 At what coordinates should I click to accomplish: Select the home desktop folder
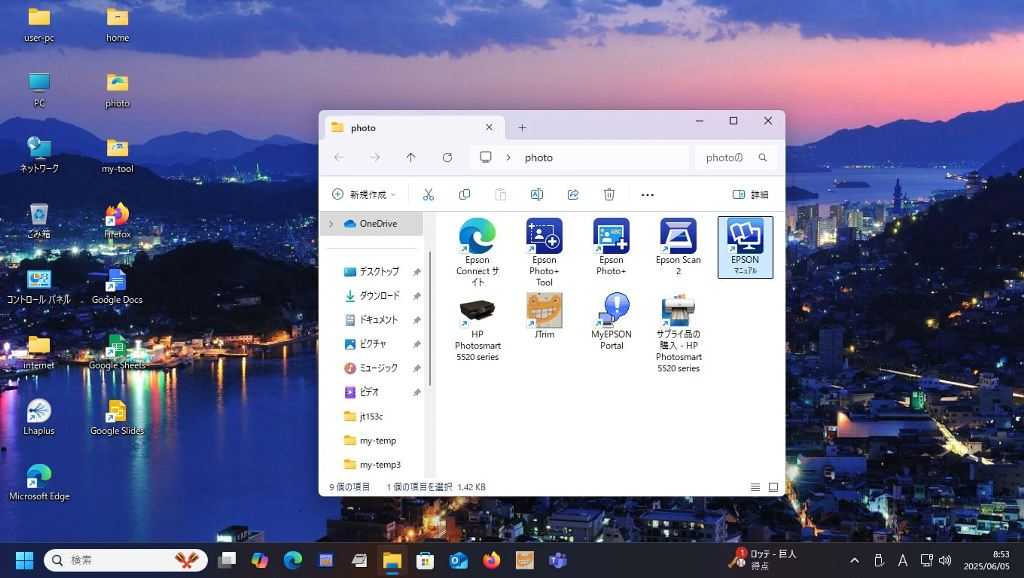pos(118,25)
